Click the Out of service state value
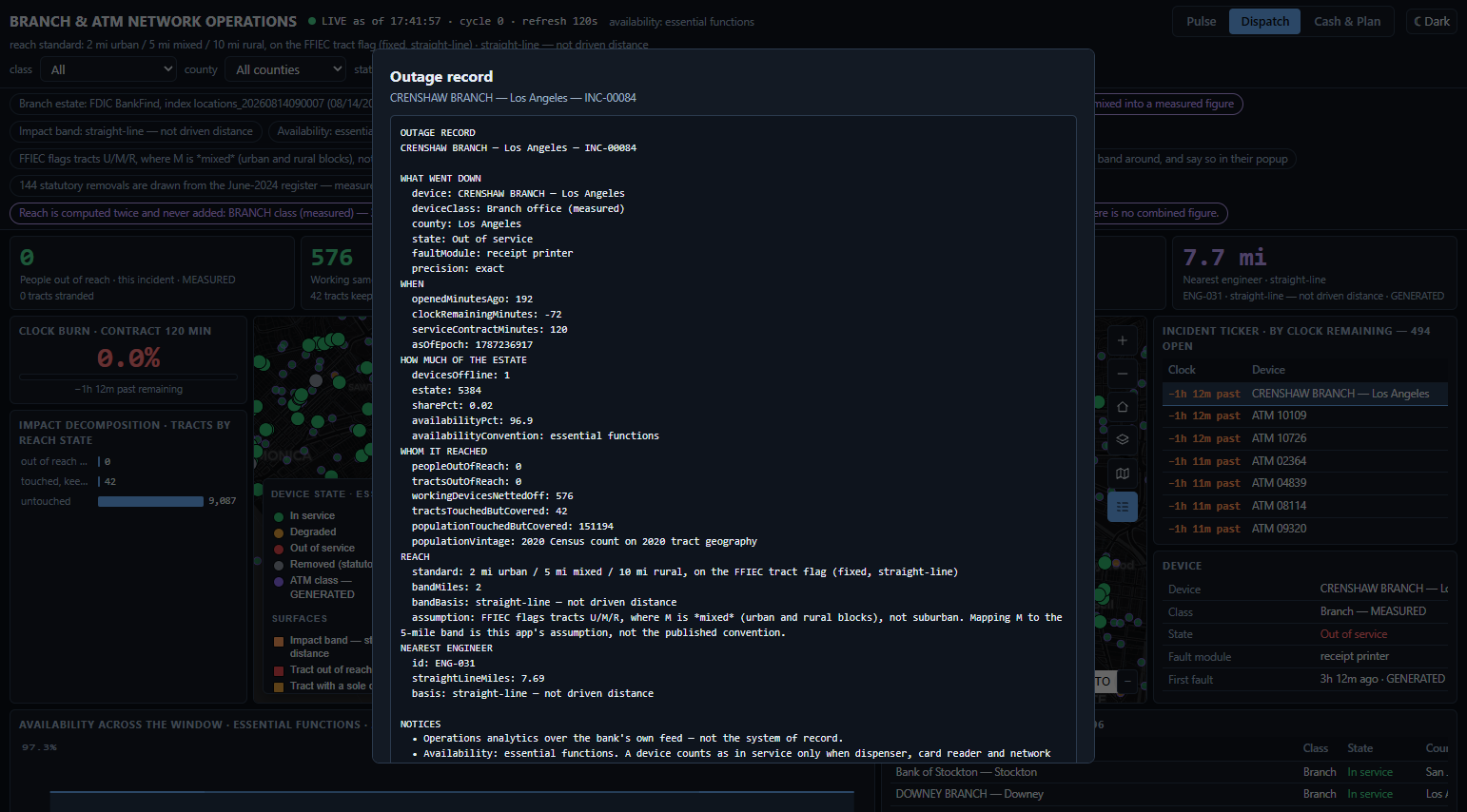Viewport: 1467px width, 812px height. point(1353,634)
